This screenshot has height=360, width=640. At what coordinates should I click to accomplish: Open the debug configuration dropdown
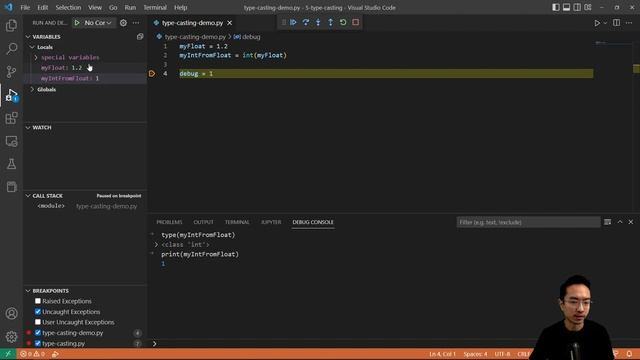point(98,23)
